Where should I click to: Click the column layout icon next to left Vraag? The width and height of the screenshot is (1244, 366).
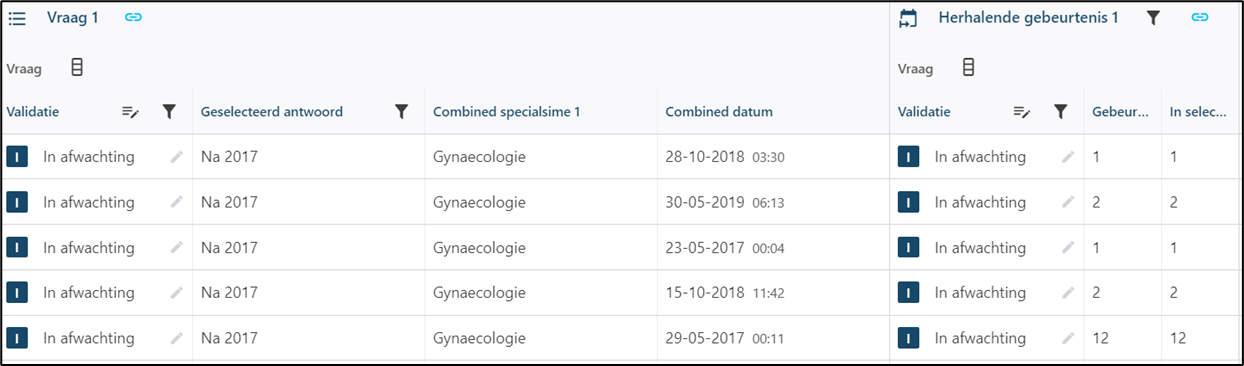point(77,68)
